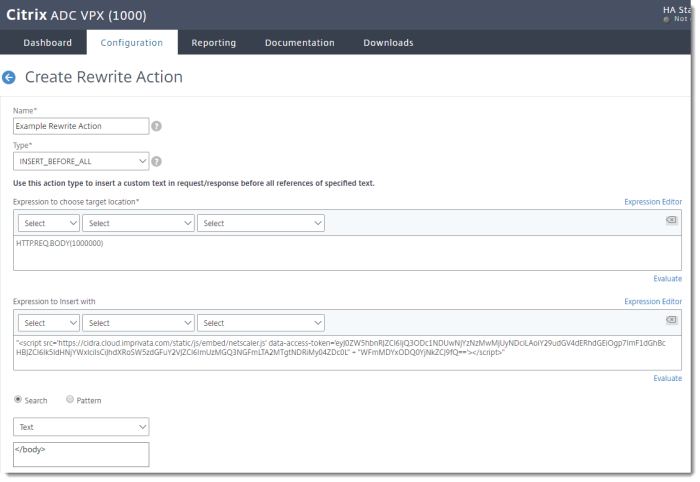The image size is (700, 482).
Task: Open the Text search type dropdown
Action: 81,427
